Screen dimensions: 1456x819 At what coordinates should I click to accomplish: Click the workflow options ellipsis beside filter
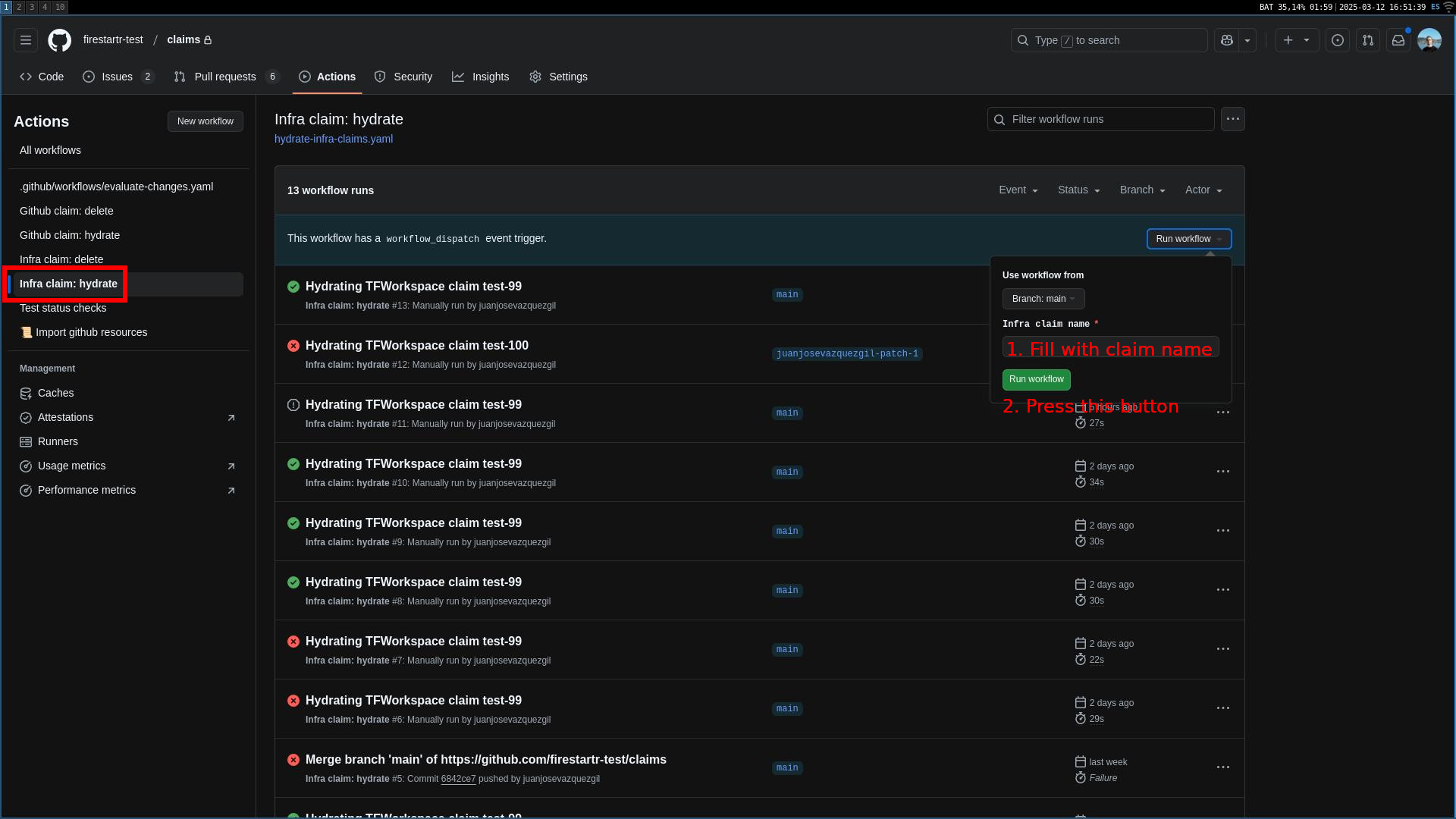[1232, 119]
